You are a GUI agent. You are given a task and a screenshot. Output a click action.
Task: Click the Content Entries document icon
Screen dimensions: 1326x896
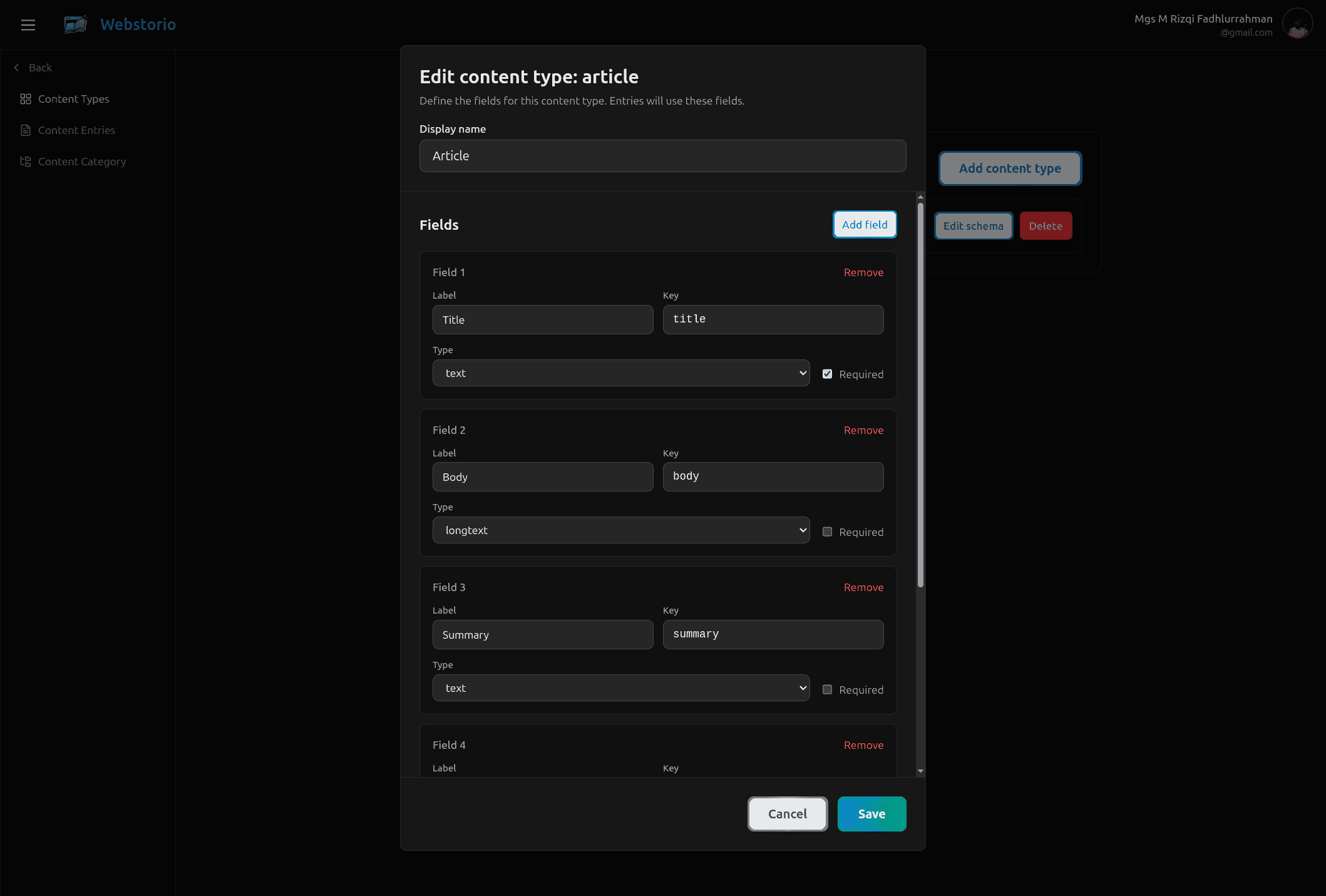click(x=26, y=130)
